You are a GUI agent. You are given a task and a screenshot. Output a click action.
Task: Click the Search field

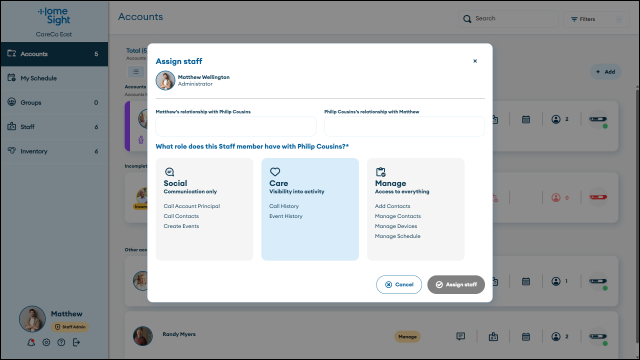pos(508,19)
